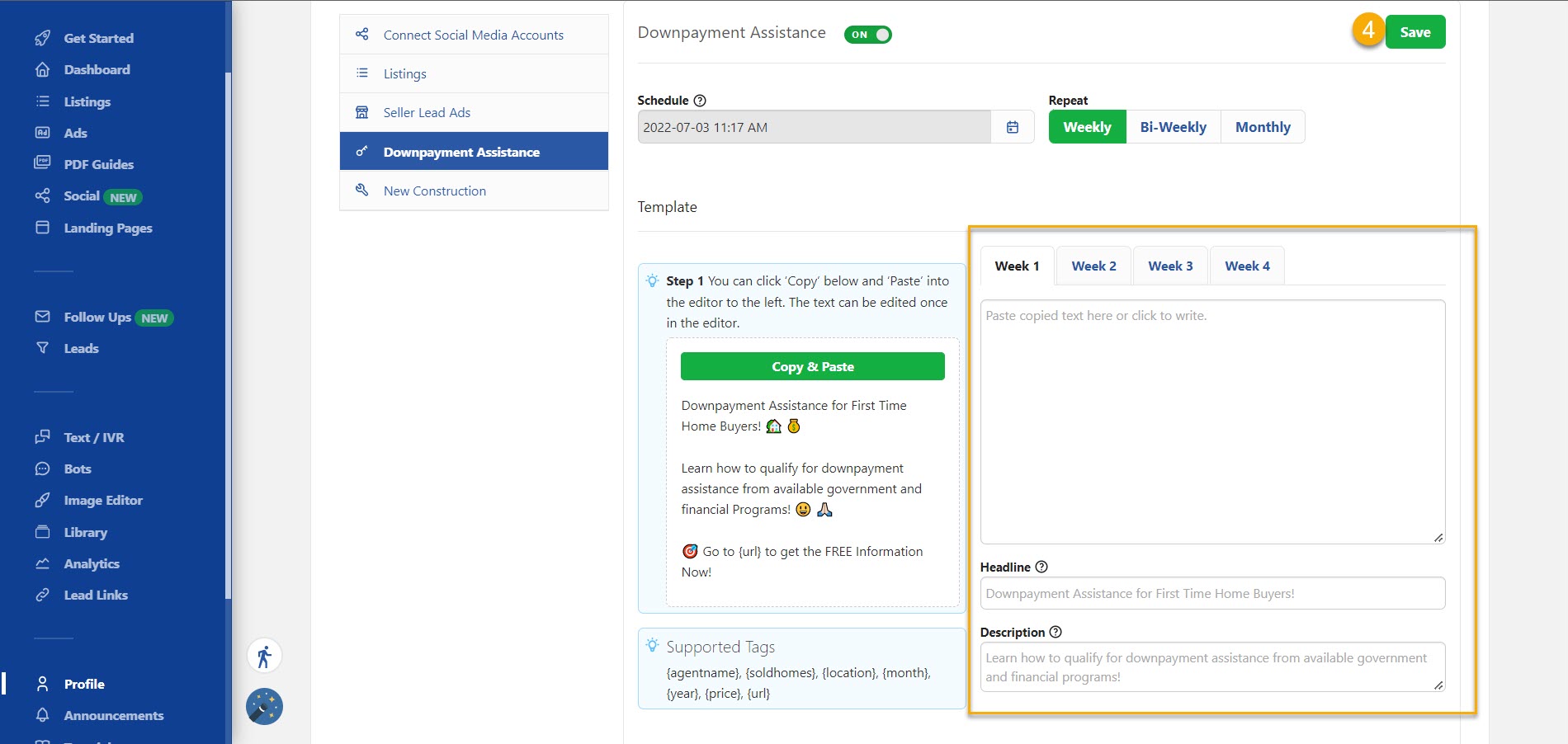Click the green Save button
This screenshot has width=1568, height=744.
[x=1415, y=32]
